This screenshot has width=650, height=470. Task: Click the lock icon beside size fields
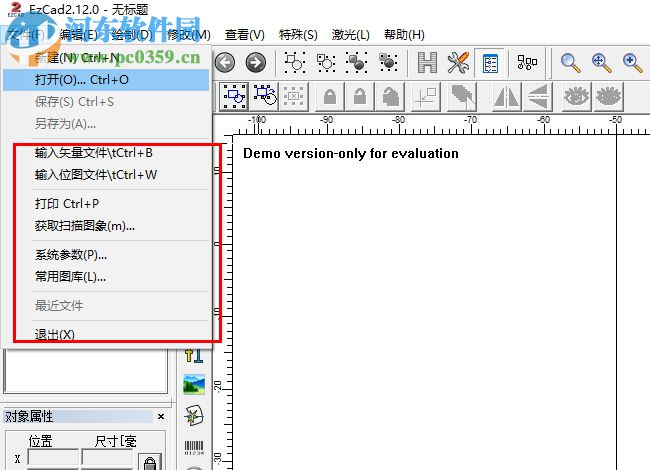tap(150, 463)
